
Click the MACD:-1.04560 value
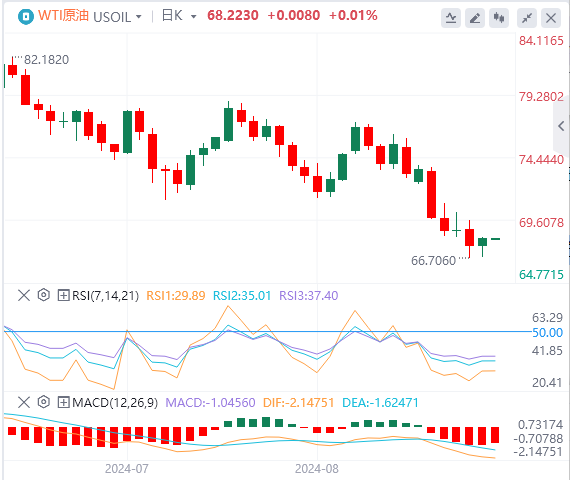tap(210, 403)
